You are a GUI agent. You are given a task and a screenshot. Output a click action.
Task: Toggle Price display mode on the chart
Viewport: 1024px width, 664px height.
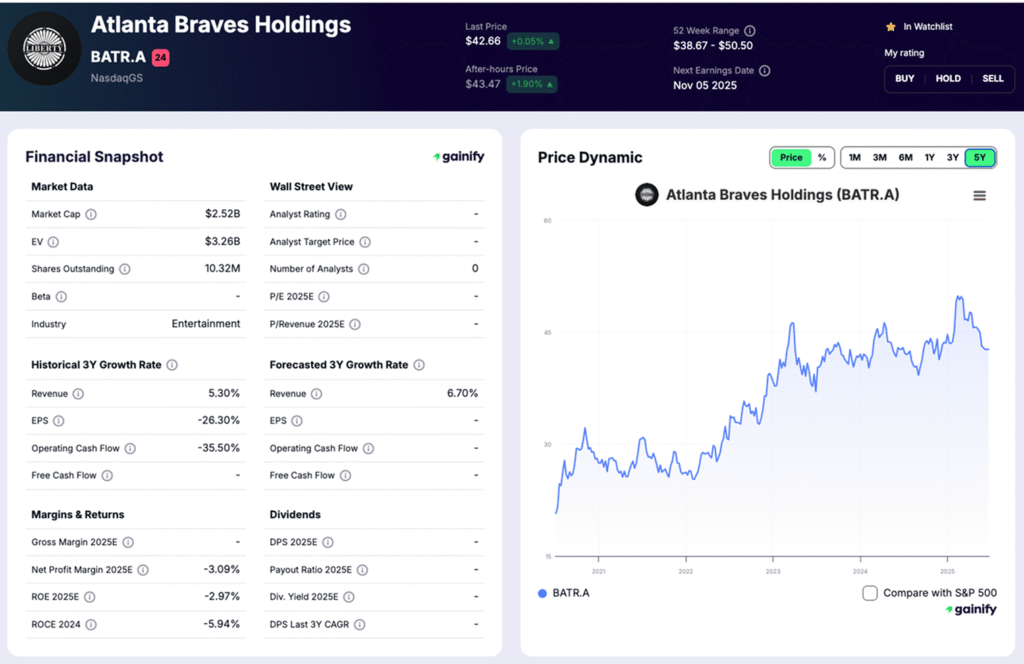pyautogui.click(x=790, y=157)
